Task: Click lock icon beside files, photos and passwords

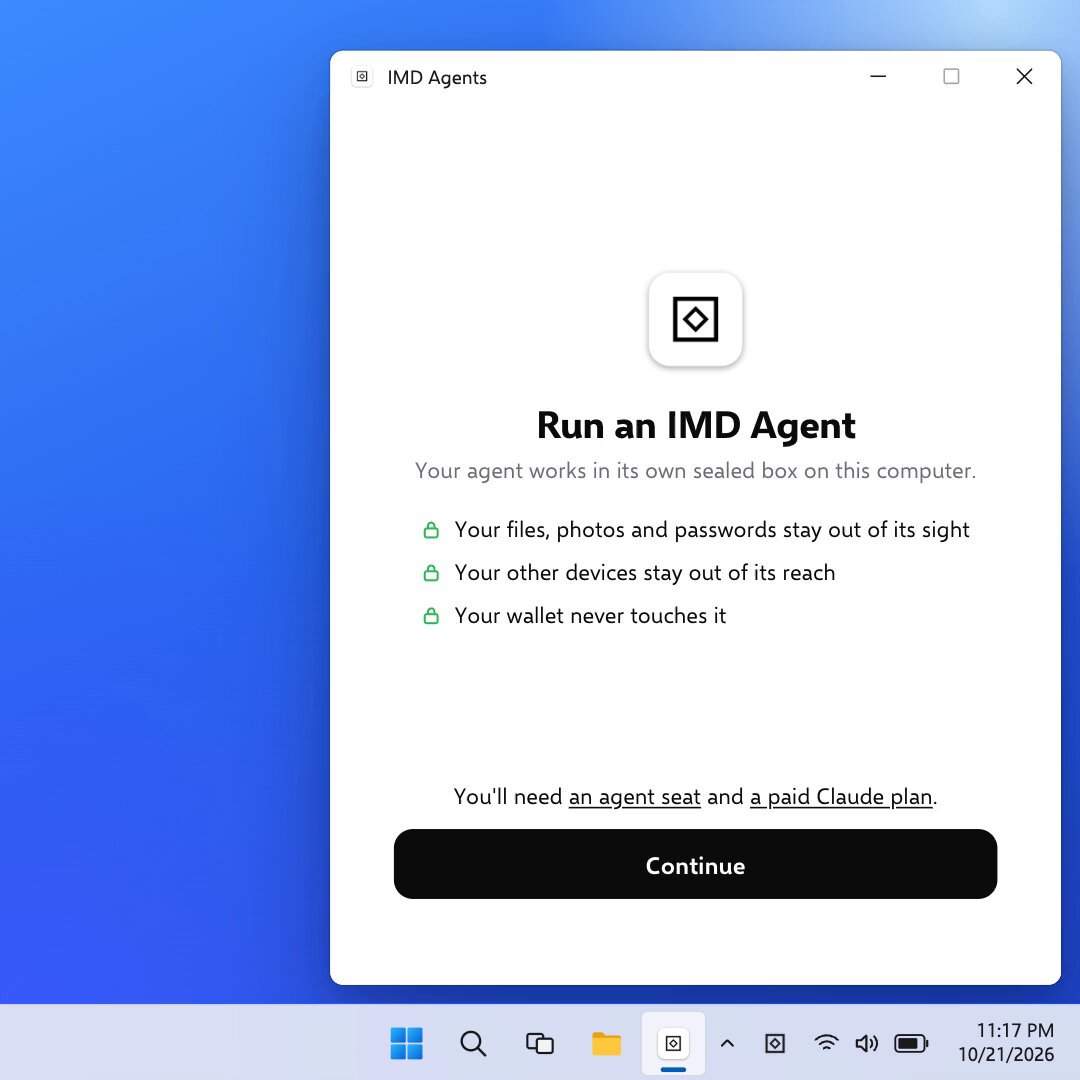Action: [431, 530]
